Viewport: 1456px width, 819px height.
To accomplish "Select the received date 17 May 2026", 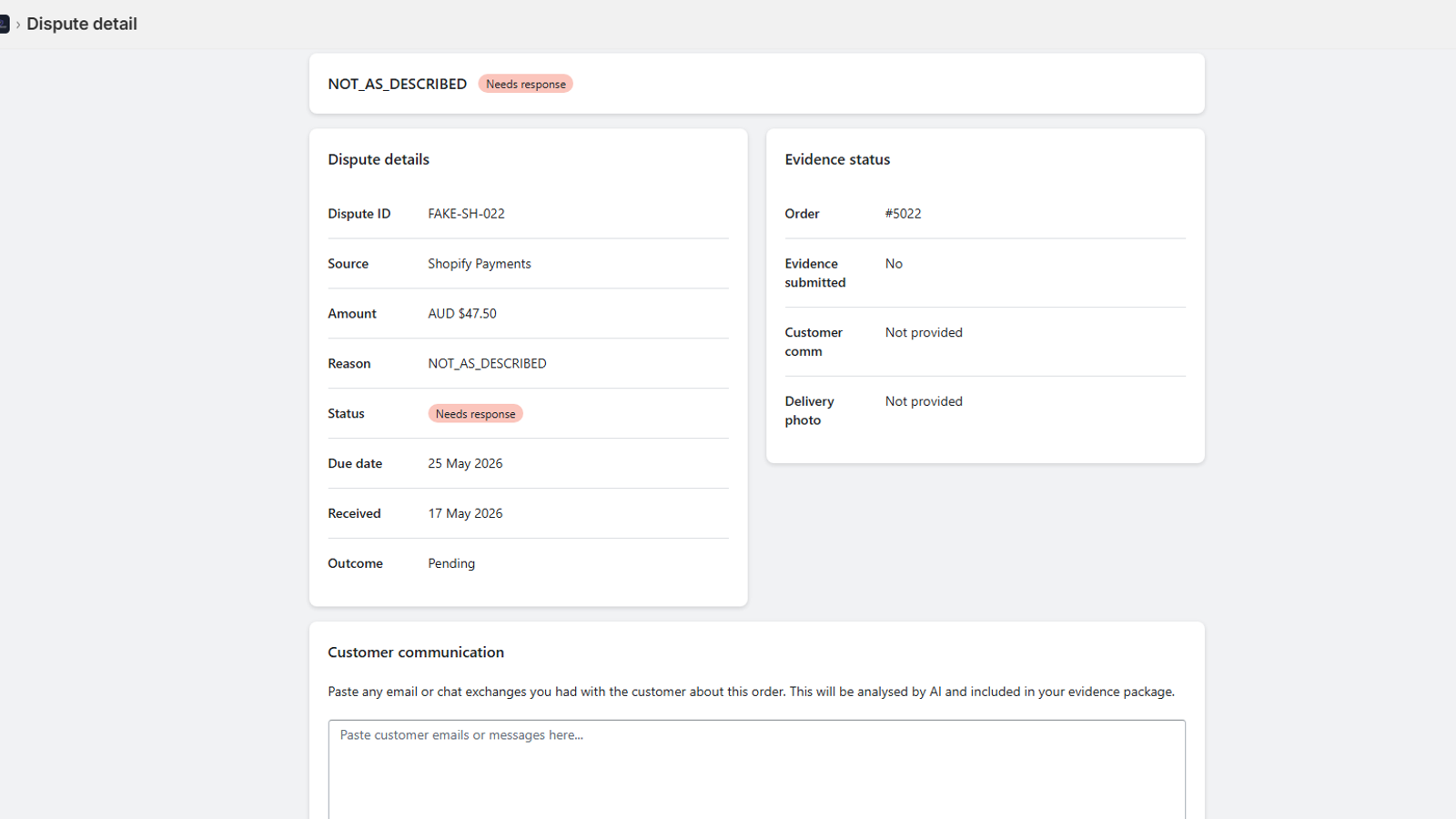I will click(465, 514).
